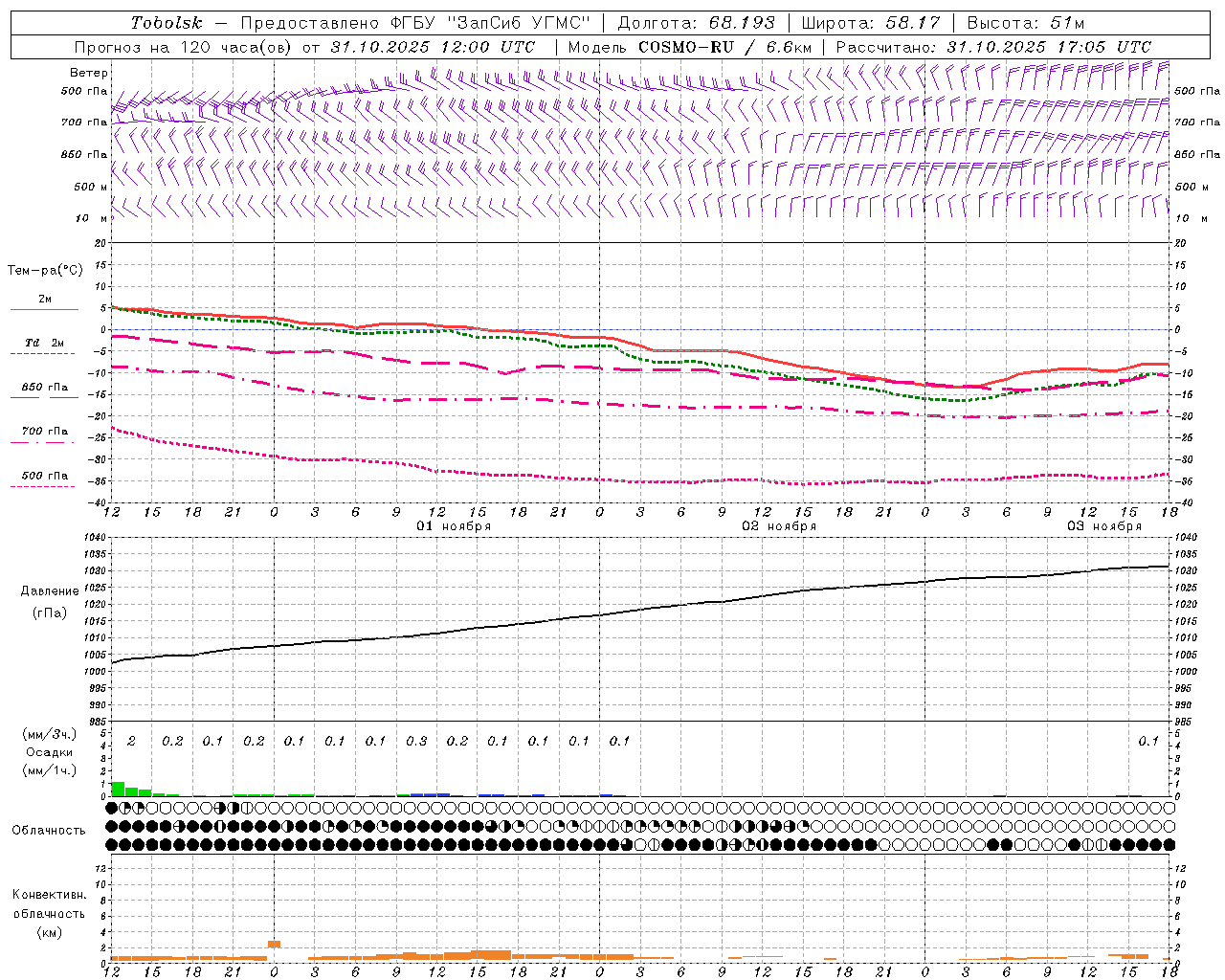Click the Td 2м dew point legend entry
This screenshot has height=980, width=1225.
point(44,343)
